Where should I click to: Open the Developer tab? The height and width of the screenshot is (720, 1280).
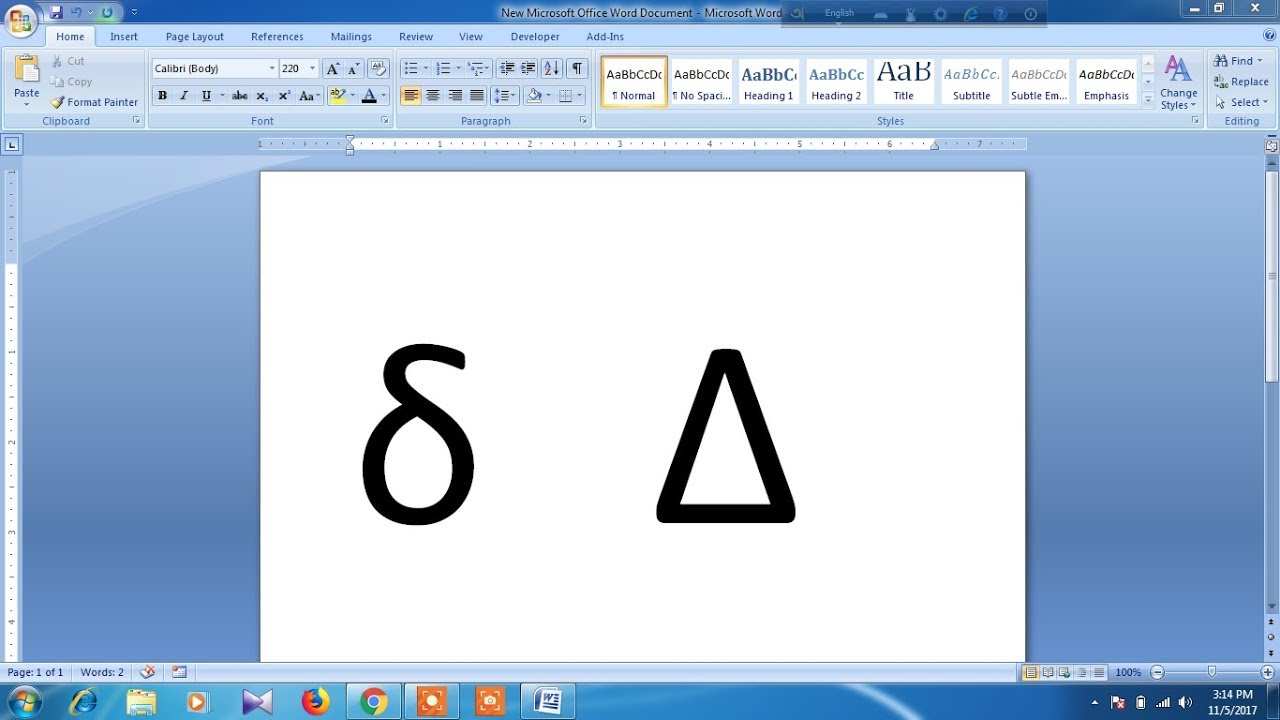(534, 36)
